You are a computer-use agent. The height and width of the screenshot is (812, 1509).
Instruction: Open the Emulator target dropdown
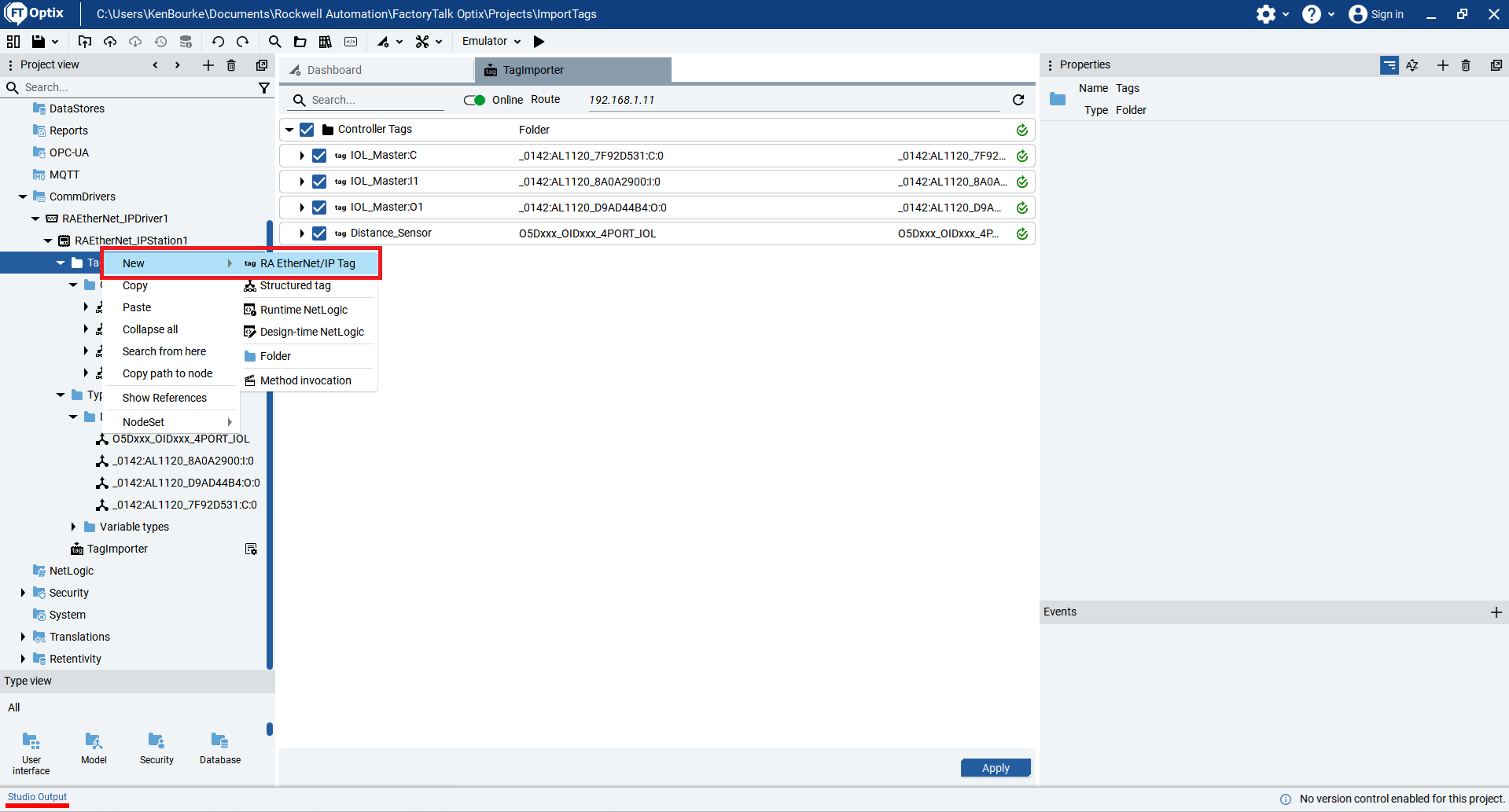coord(491,42)
